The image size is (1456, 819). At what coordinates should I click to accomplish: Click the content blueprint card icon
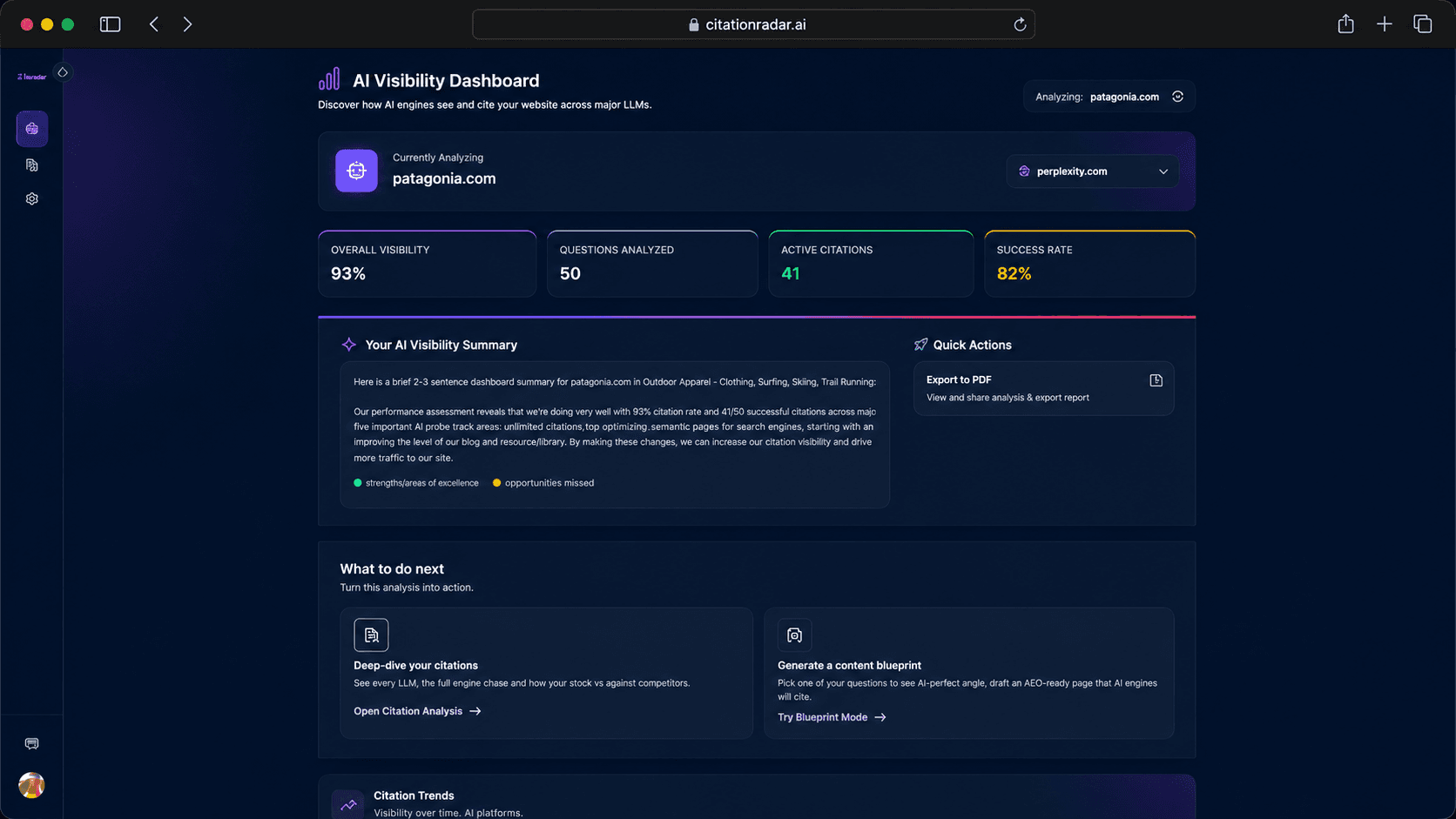[x=794, y=634]
